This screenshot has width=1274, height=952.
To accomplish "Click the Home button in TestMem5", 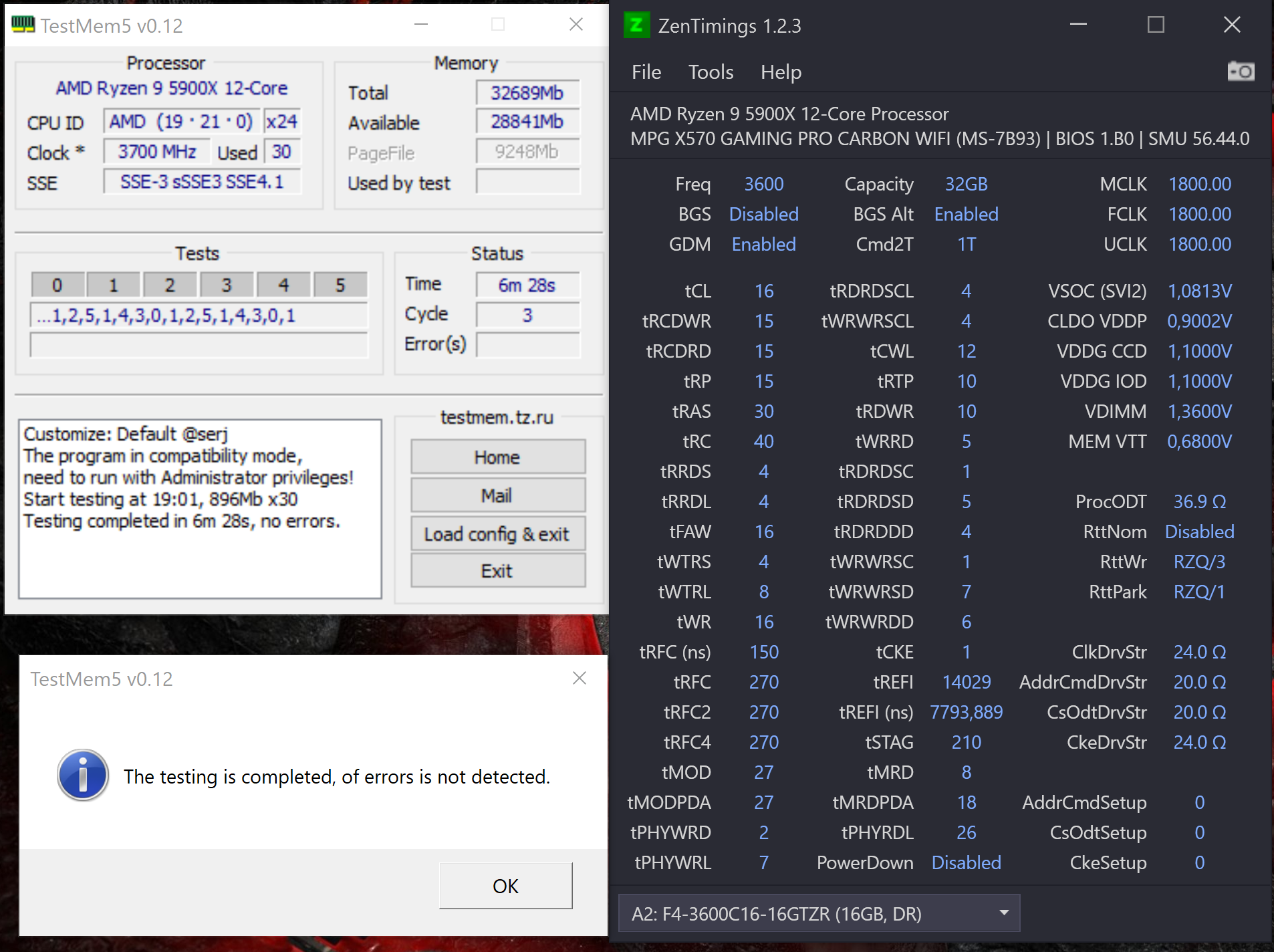I will [498, 457].
